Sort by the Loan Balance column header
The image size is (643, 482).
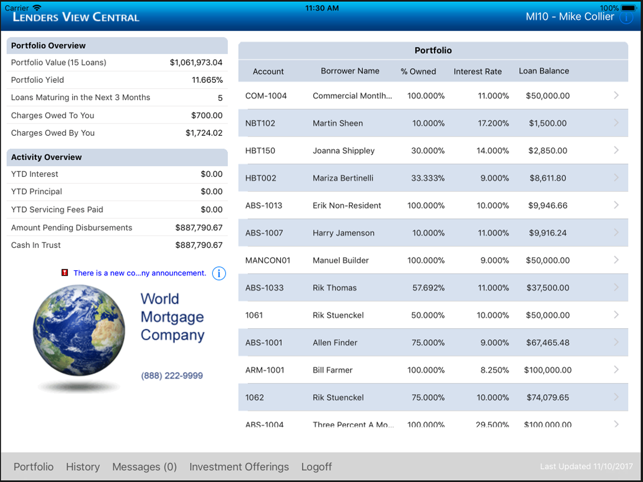tap(544, 71)
